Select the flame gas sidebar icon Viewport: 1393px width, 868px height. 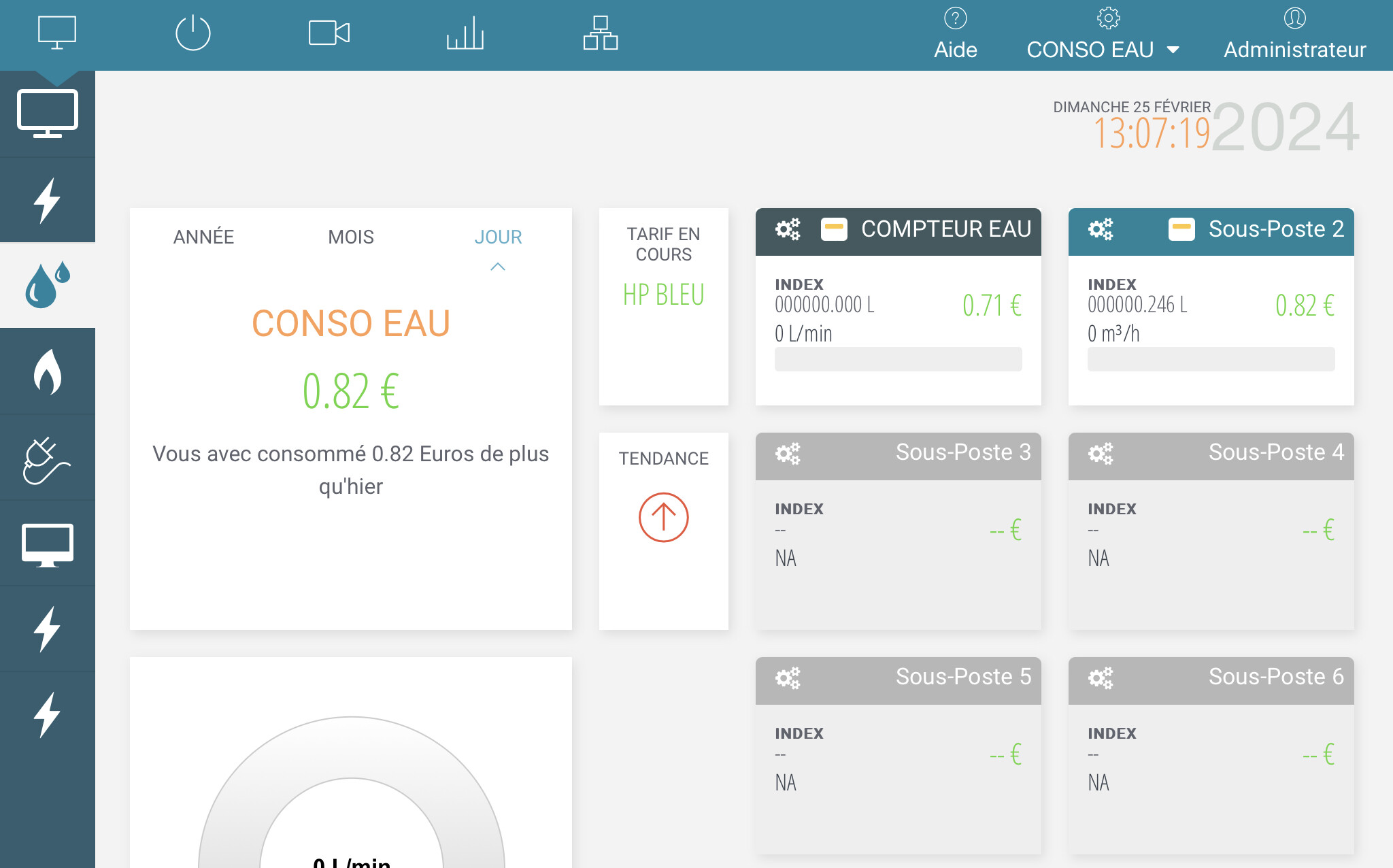(x=48, y=371)
